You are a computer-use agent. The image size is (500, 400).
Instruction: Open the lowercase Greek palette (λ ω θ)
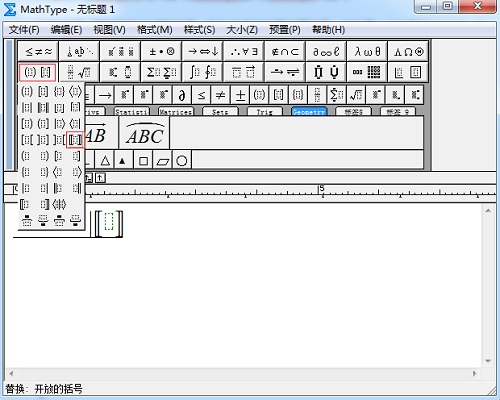click(367, 51)
